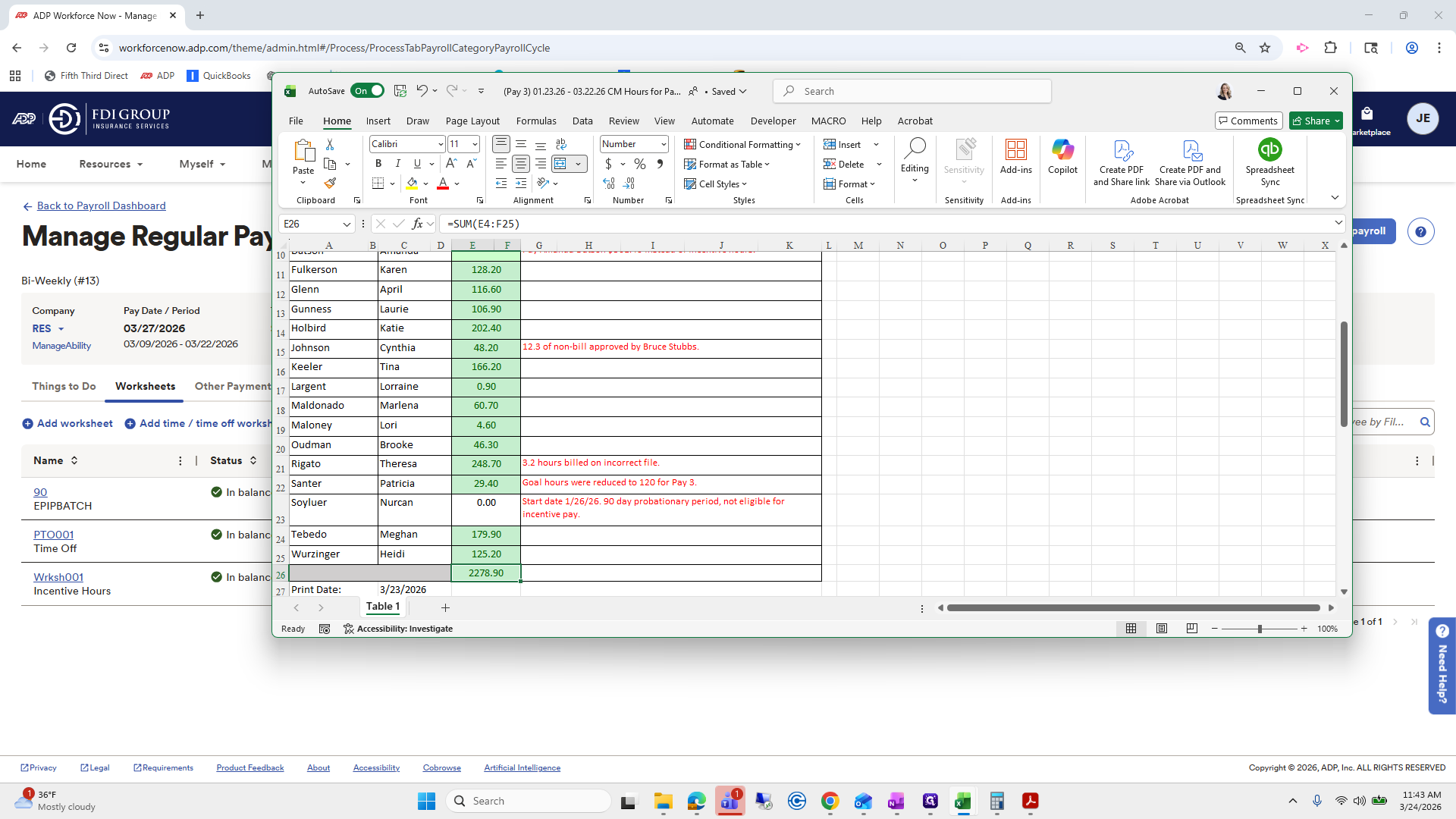The height and width of the screenshot is (819, 1456).
Task: Expand the font size dropdown
Action: (475, 144)
